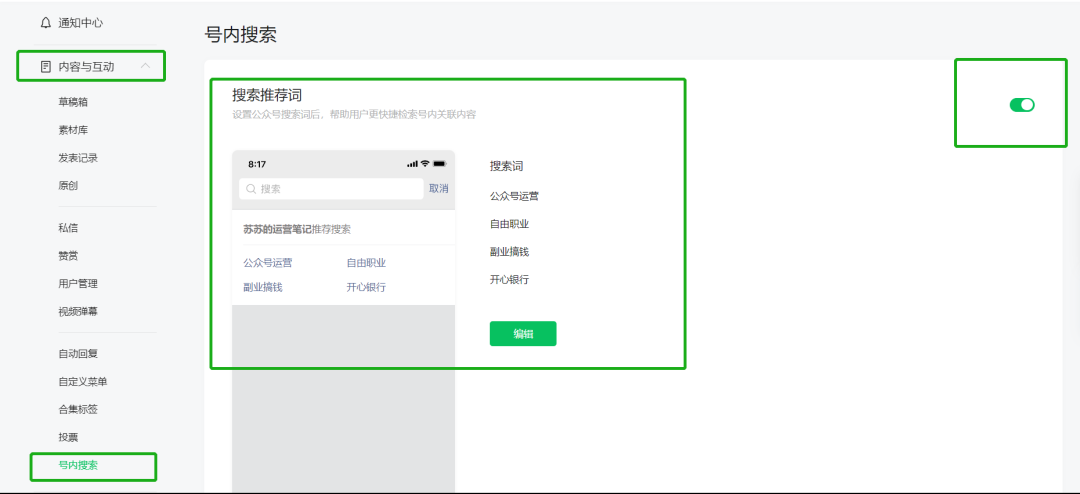1080x494 pixels.
Task: Click the 搜索推荐词 section title
Action: click(267, 95)
